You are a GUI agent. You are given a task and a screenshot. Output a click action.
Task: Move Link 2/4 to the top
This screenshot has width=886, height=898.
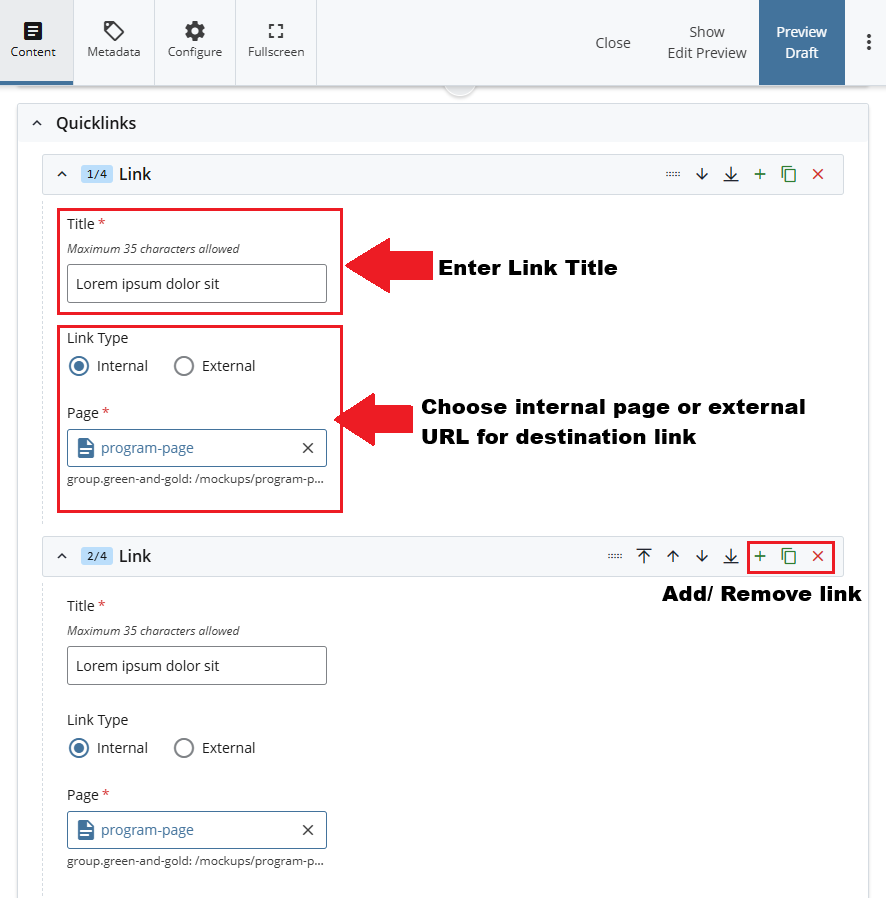click(x=644, y=556)
